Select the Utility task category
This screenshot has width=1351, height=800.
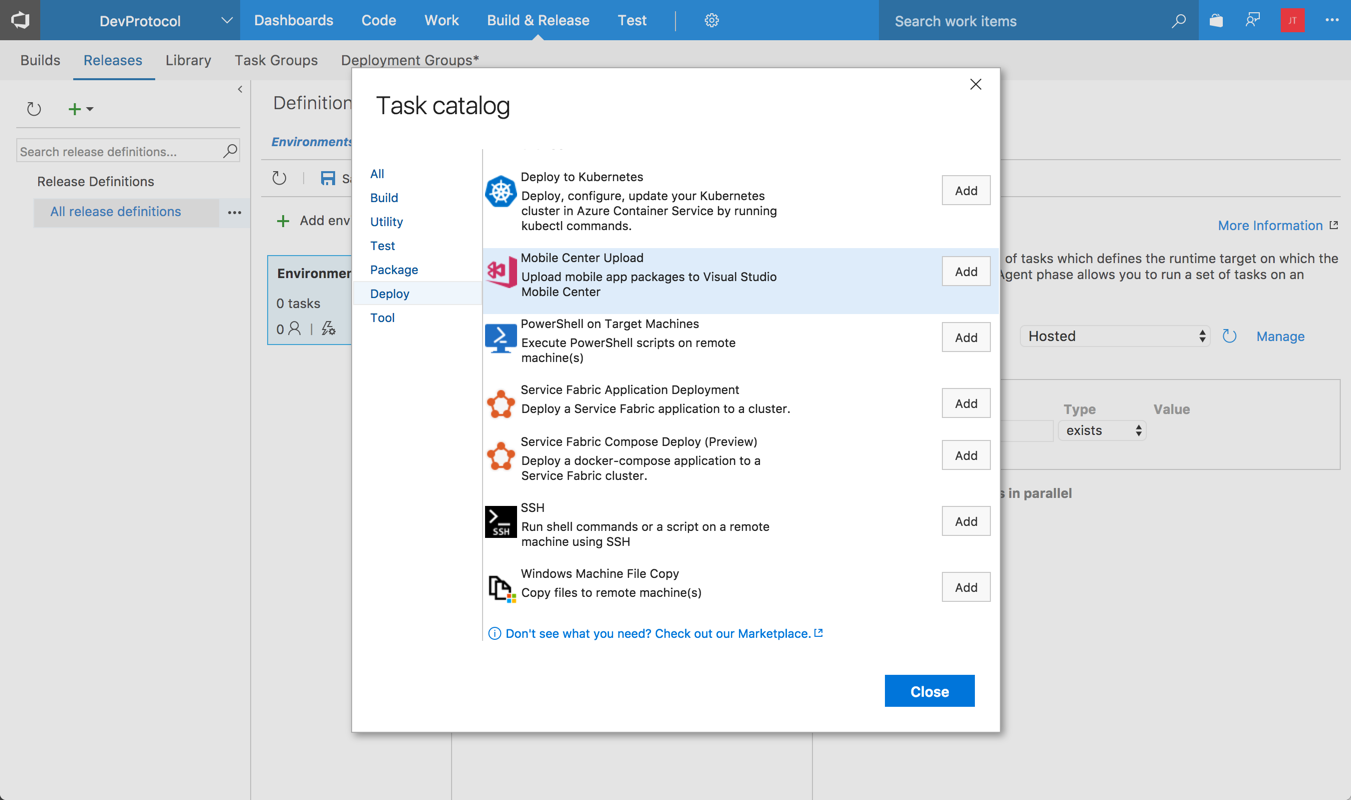pyautogui.click(x=387, y=222)
